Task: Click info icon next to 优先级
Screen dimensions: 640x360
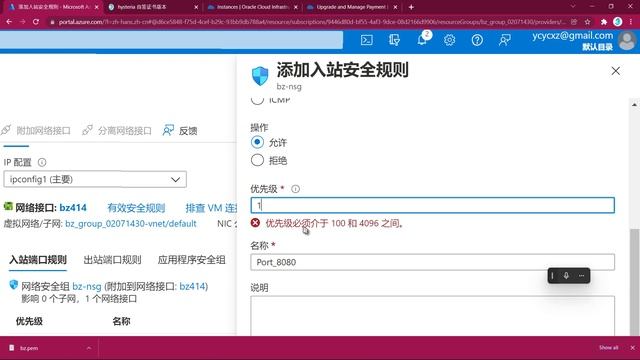Action: click(x=295, y=189)
